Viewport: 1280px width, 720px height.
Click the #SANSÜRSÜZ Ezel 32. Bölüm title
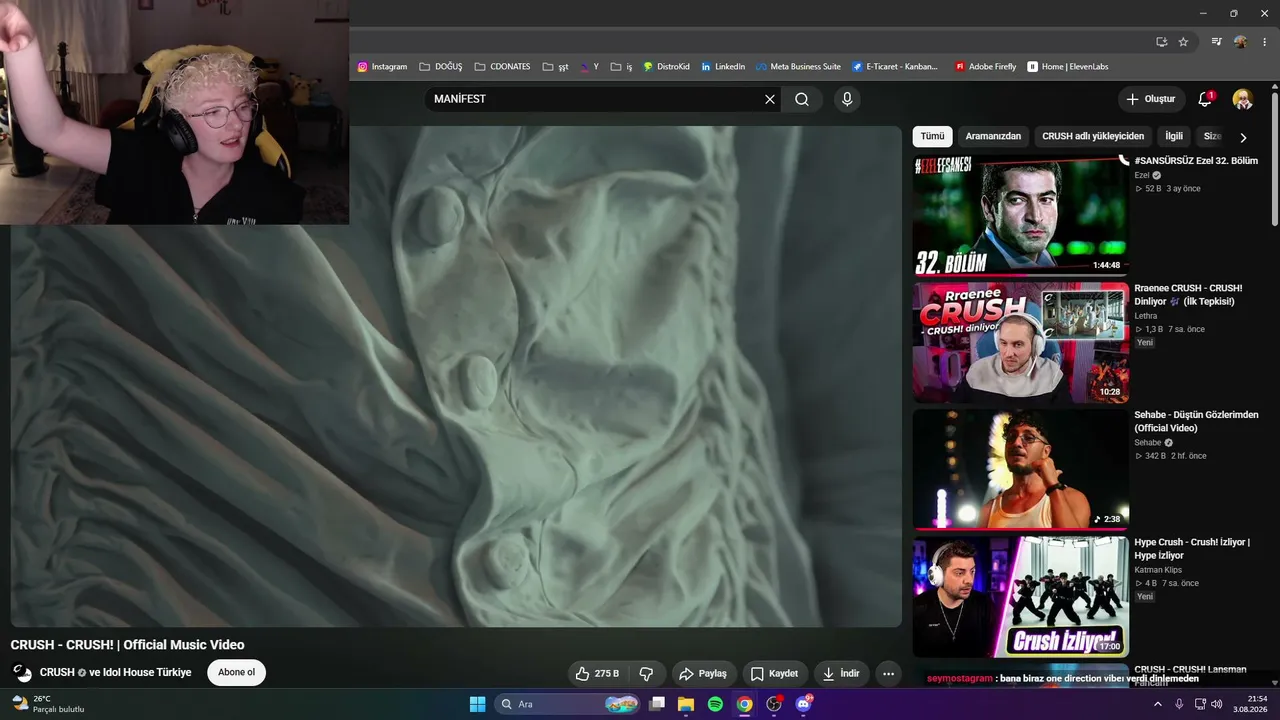tap(1196, 161)
